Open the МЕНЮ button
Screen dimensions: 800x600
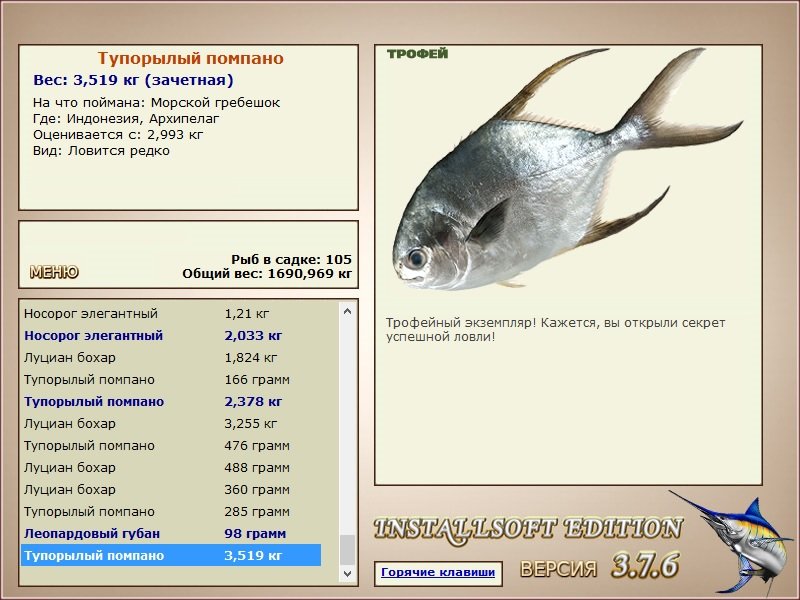tap(54, 272)
